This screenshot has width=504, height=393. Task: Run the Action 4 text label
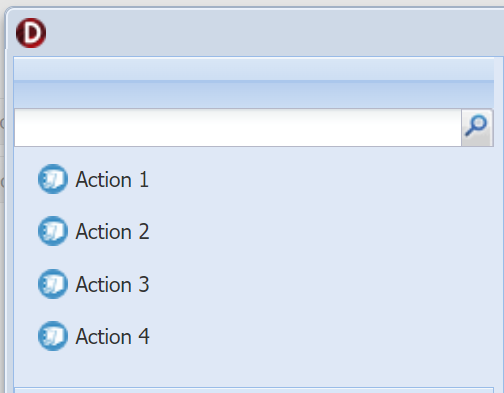(112, 337)
